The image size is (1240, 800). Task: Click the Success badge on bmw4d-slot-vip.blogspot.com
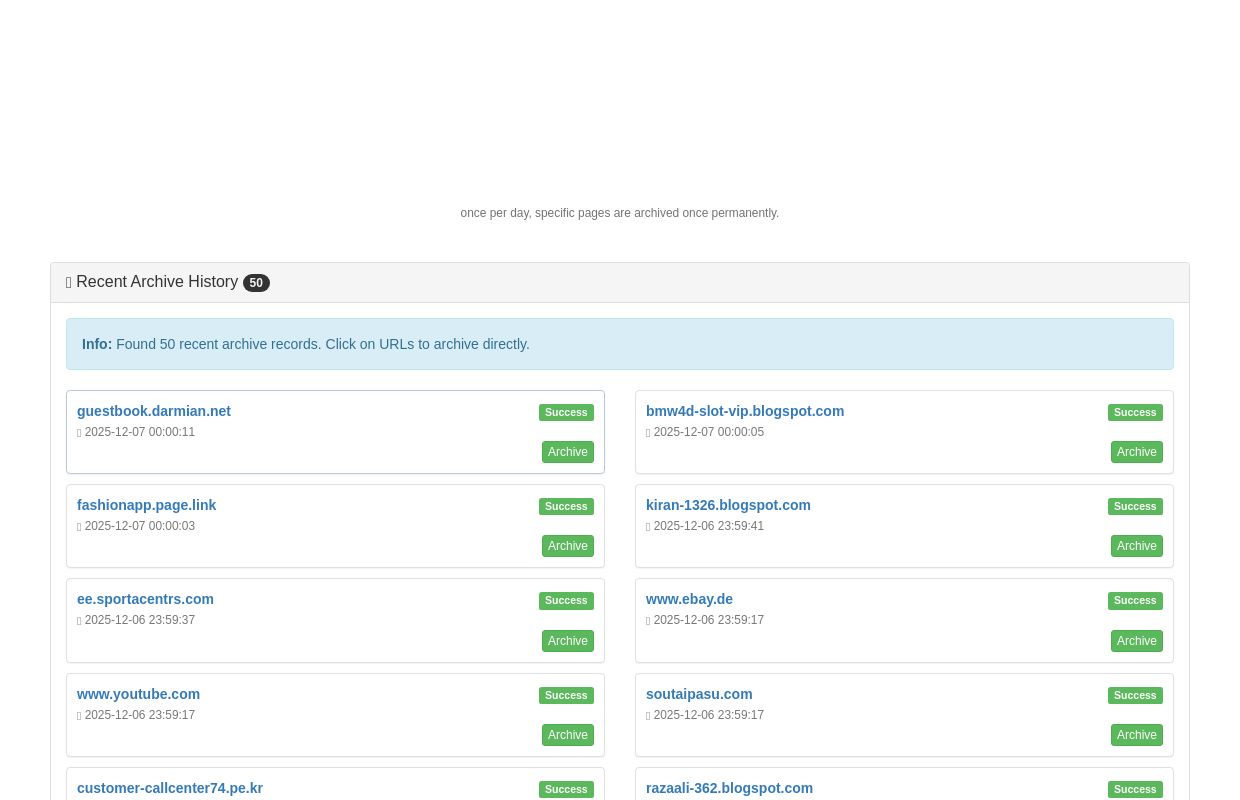pyautogui.click(x=1135, y=412)
